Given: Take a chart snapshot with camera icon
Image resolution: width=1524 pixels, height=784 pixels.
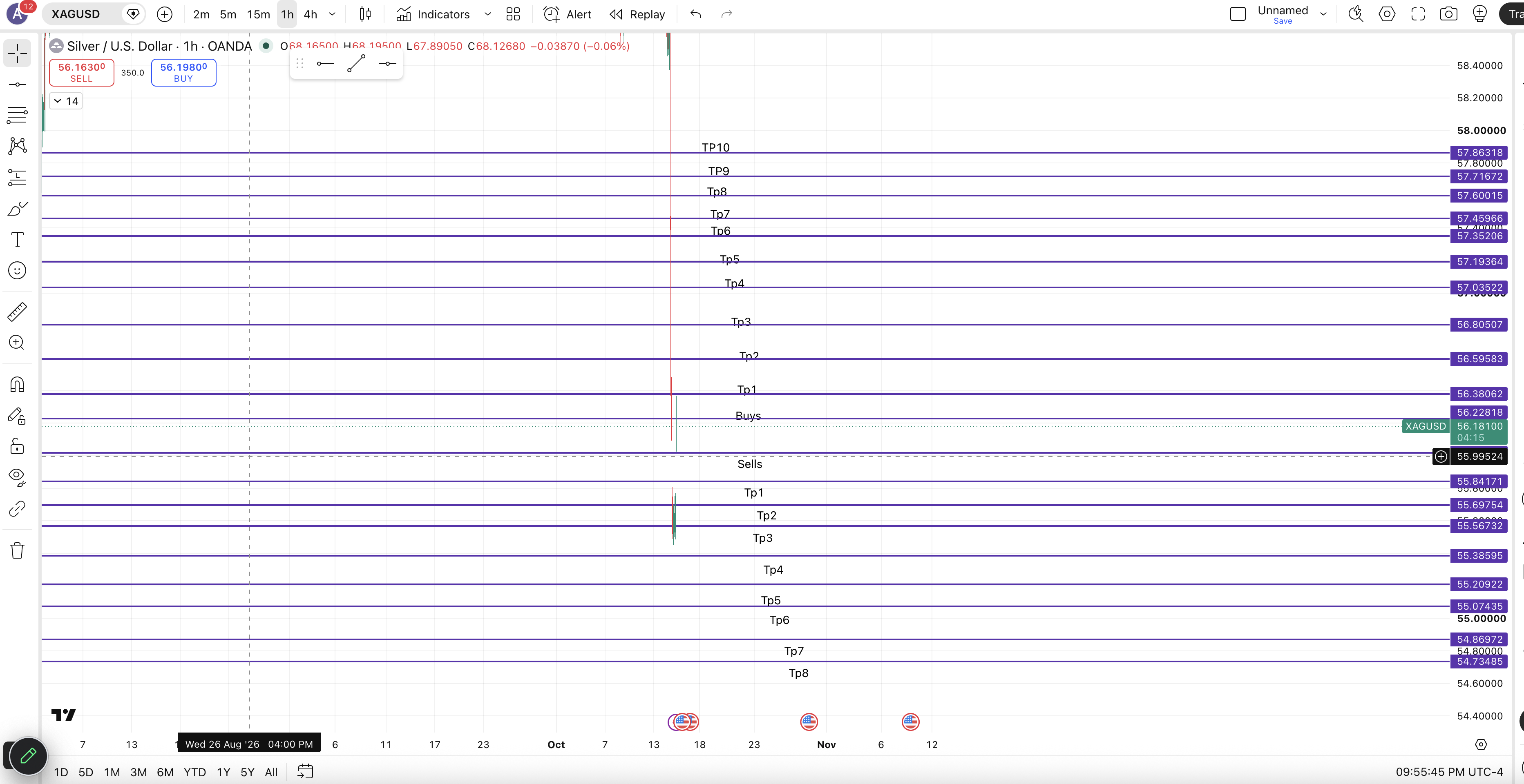Looking at the screenshot, I should click(x=1448, y=14).
